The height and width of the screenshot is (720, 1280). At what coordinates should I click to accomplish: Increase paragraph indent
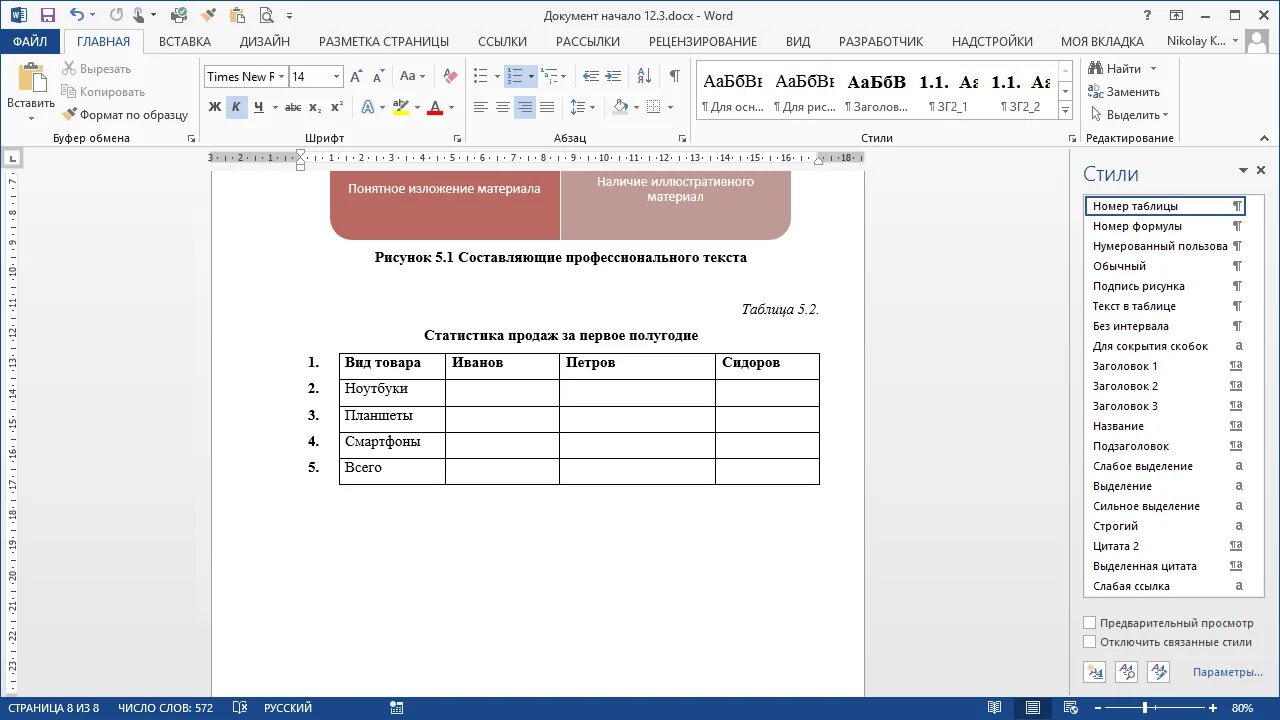pos(613,77)
